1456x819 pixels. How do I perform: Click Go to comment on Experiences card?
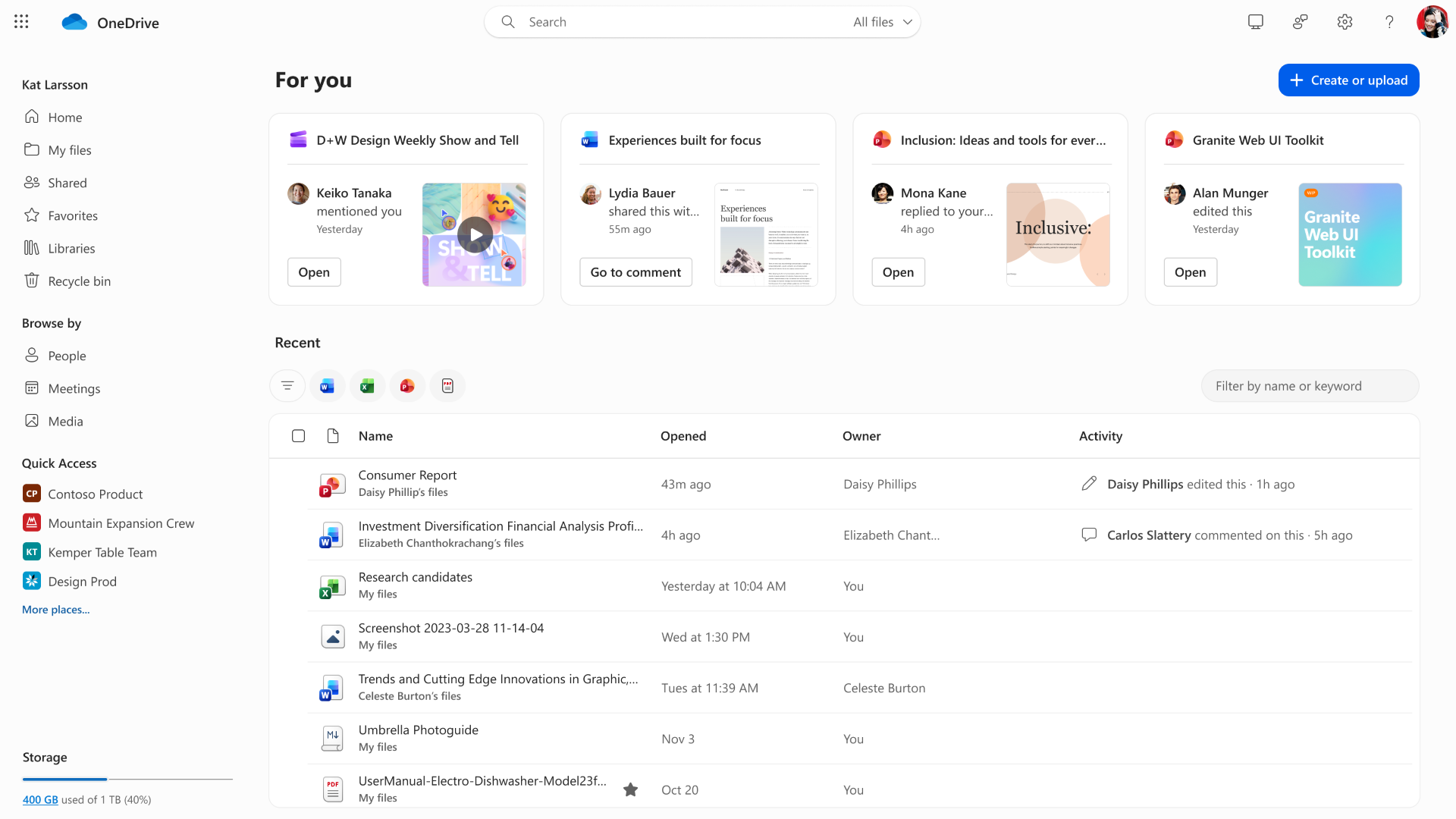tap(635, 272)
